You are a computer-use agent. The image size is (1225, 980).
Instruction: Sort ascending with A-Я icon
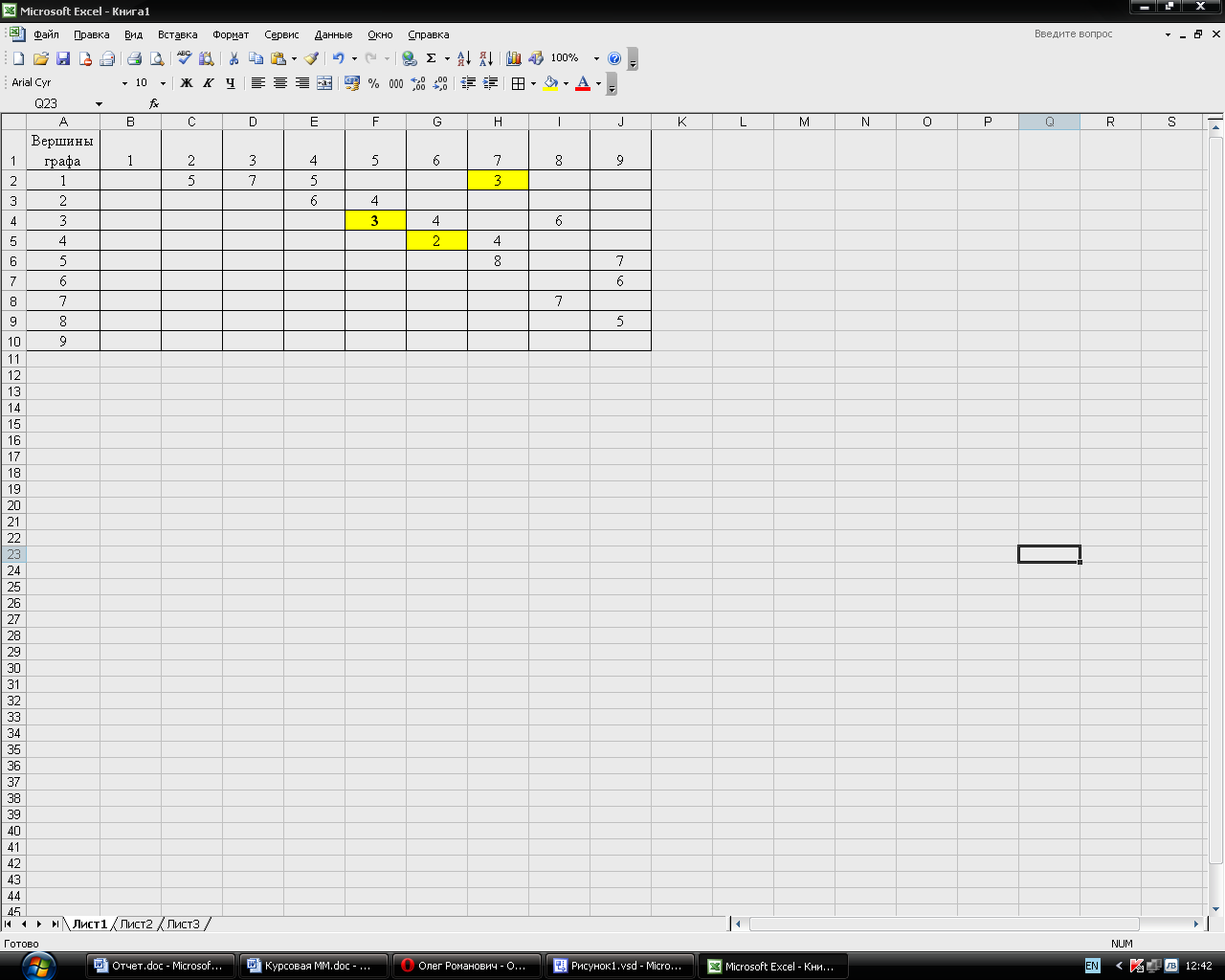tap(464, 58)
